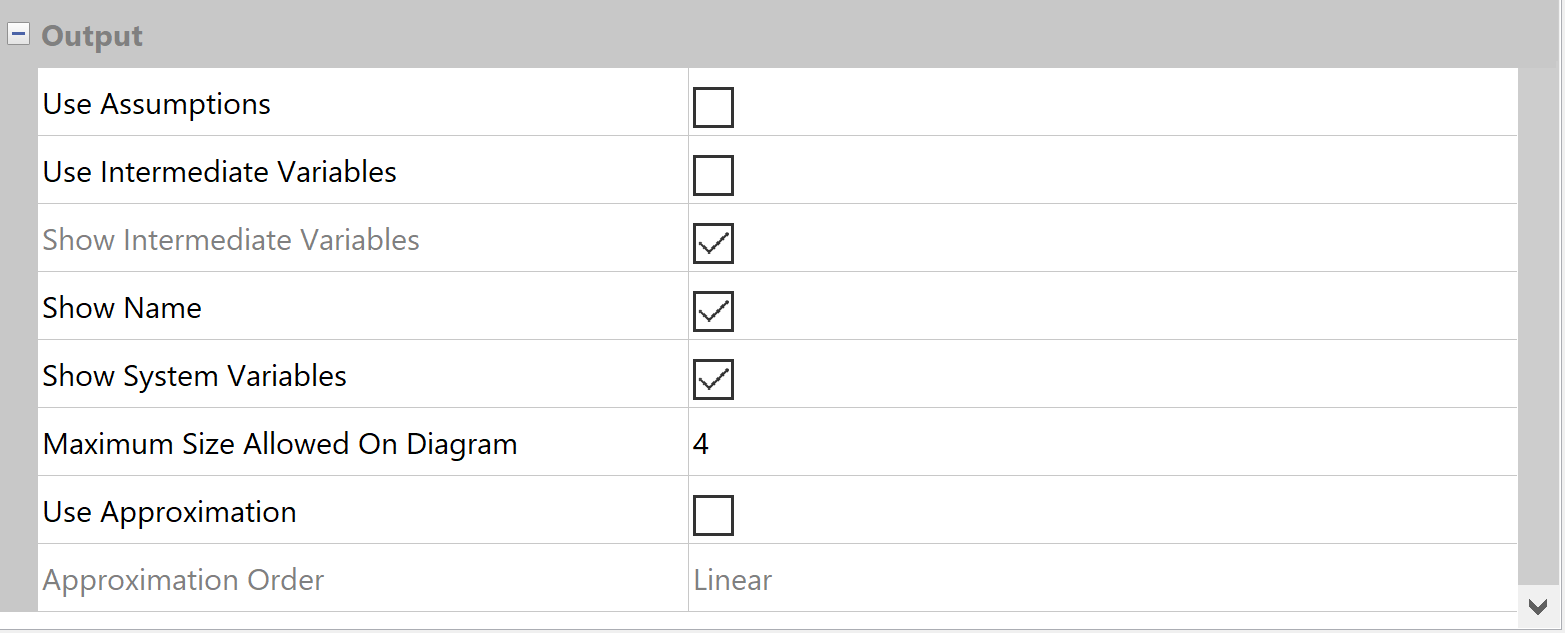Click the Output section header

pos(93,36)
